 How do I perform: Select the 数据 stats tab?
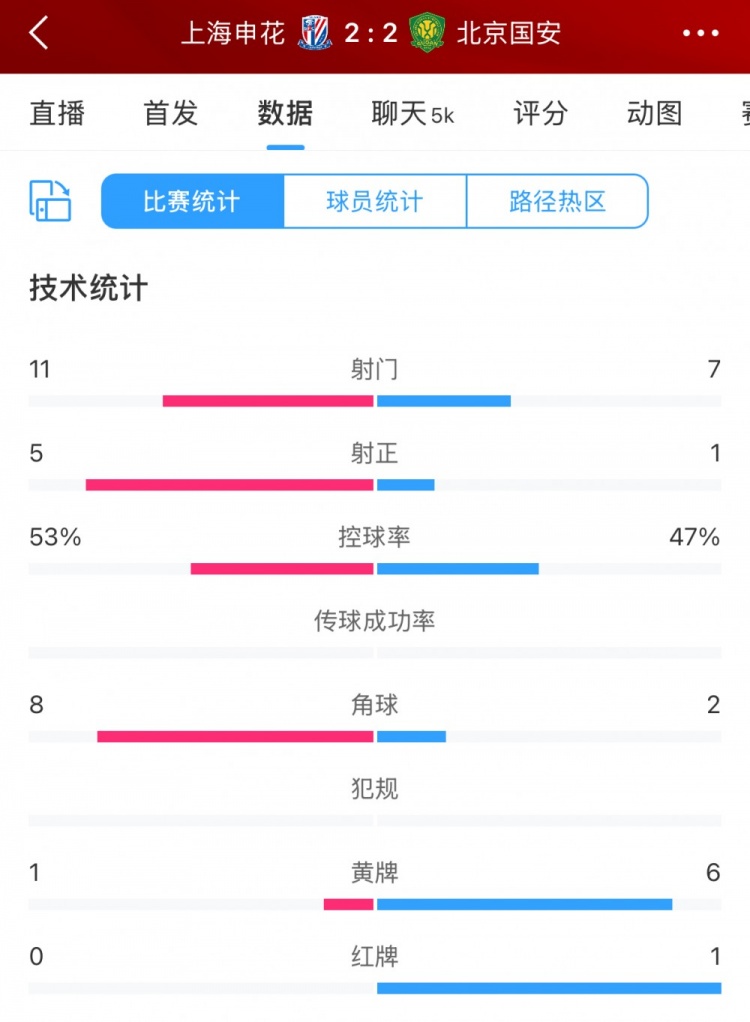(x=284, y=114)
